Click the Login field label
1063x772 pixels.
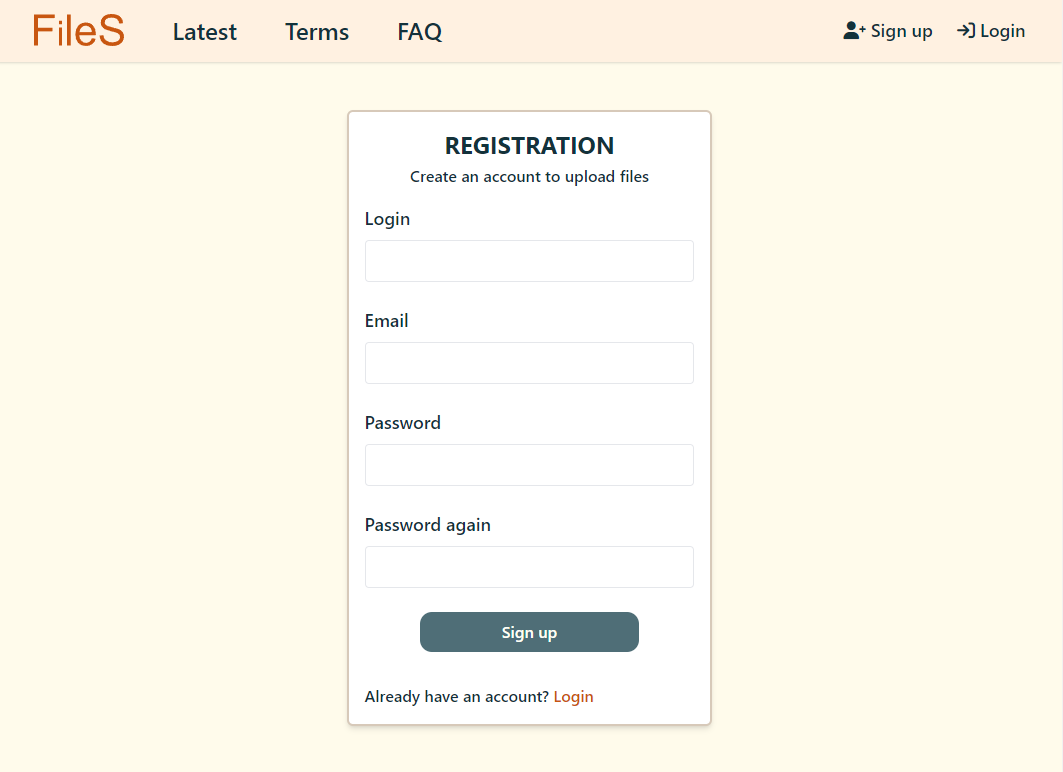[387, 218]
